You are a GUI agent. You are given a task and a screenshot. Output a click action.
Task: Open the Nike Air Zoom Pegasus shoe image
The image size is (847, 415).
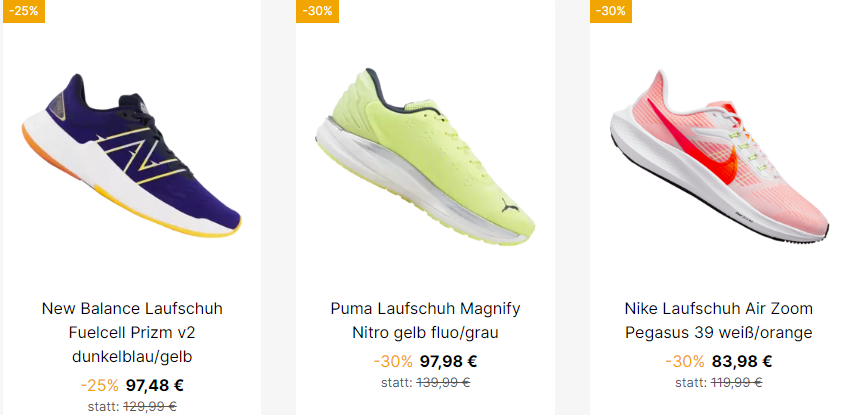coord(719,155)
